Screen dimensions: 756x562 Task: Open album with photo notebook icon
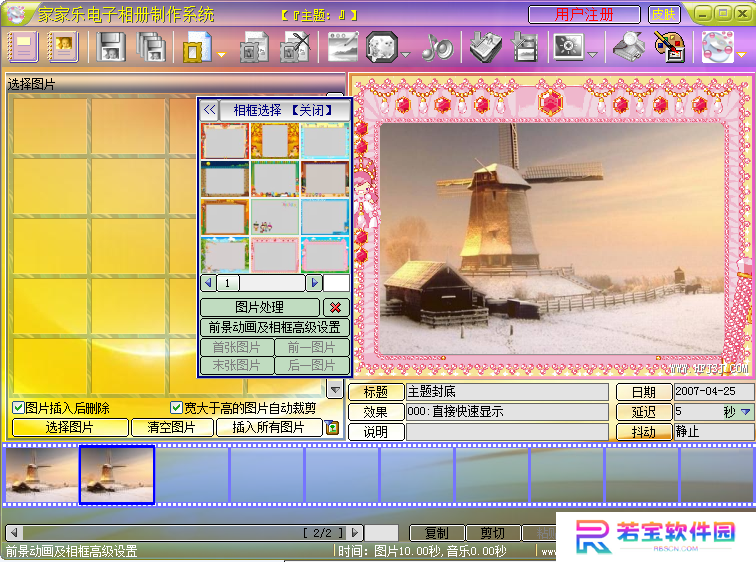click(x=63, y=46)
